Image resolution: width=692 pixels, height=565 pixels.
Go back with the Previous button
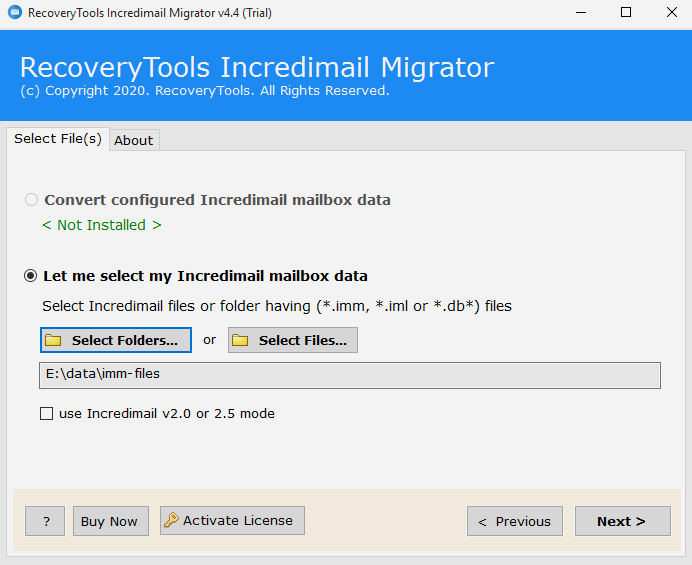click(x=514, y=521)
